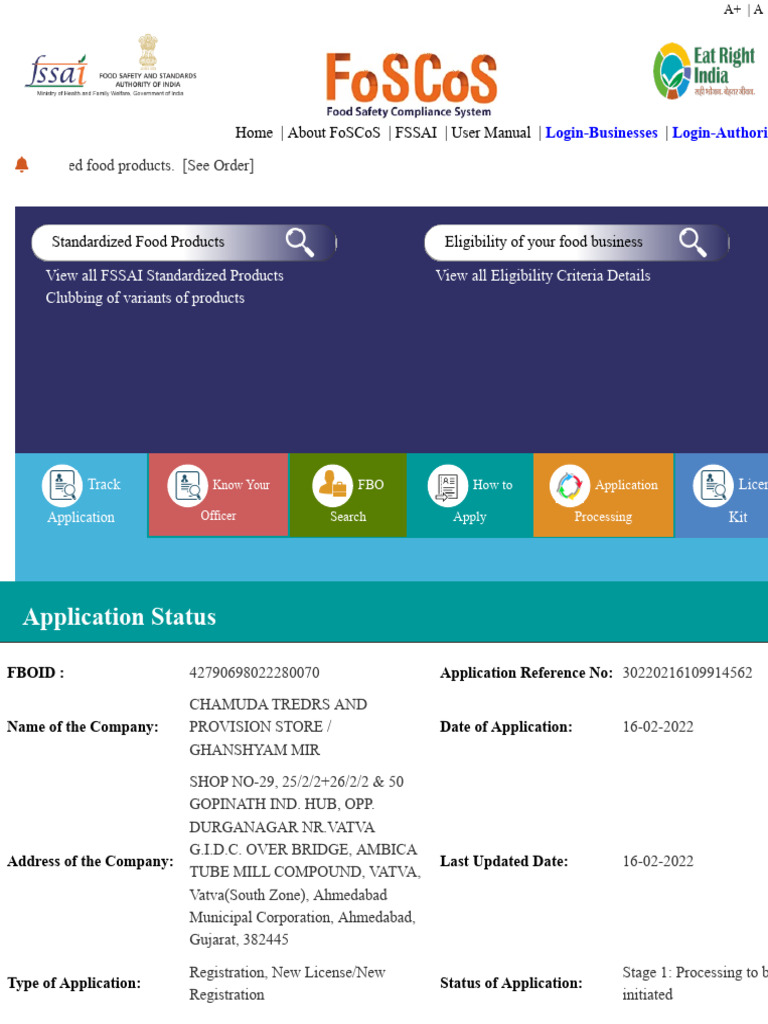Image resolution: width=768 pixels, height=1024 pixels.
Task: Click the Track Application icon
Action: point(62,485)
